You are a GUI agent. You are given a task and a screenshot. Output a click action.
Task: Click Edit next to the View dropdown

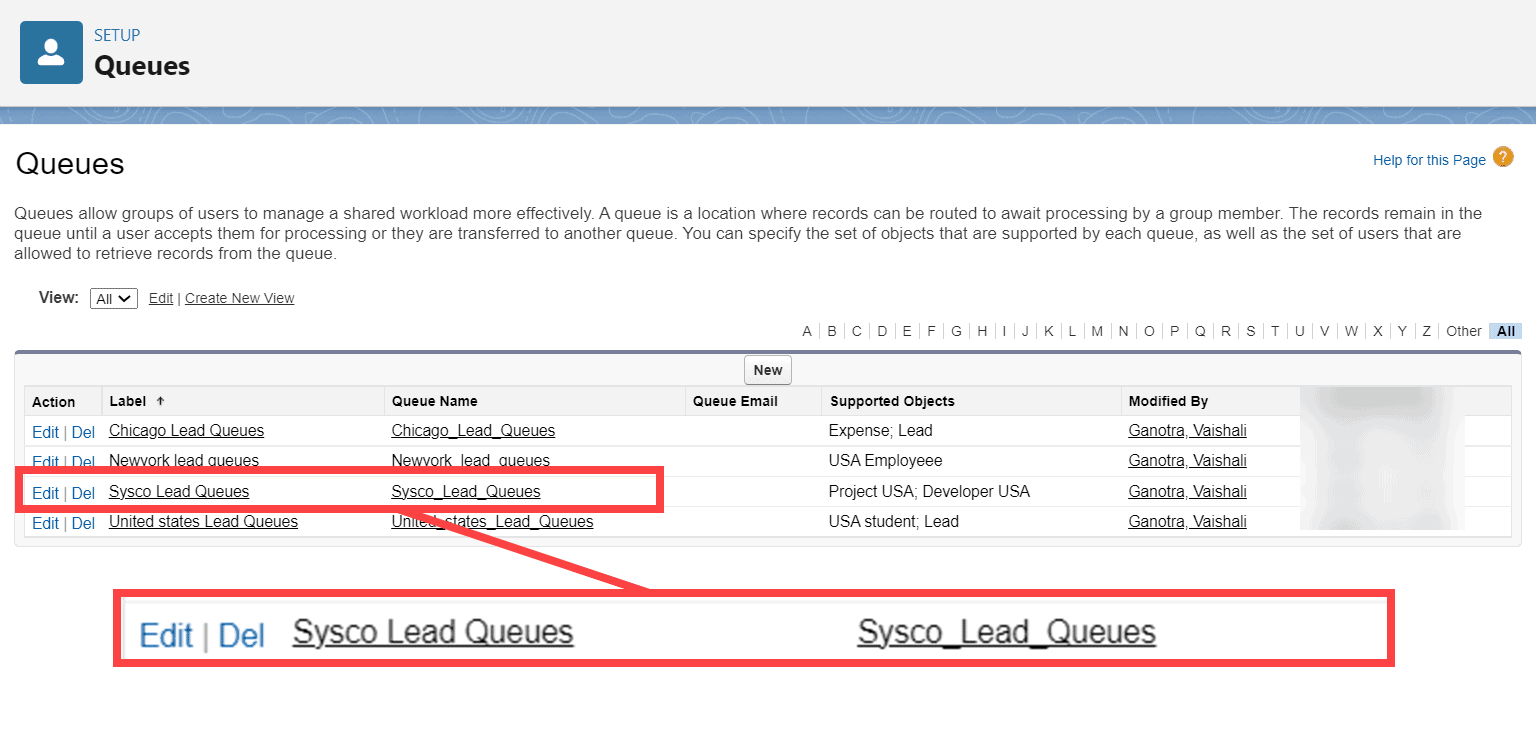click(x=160, y=297)
